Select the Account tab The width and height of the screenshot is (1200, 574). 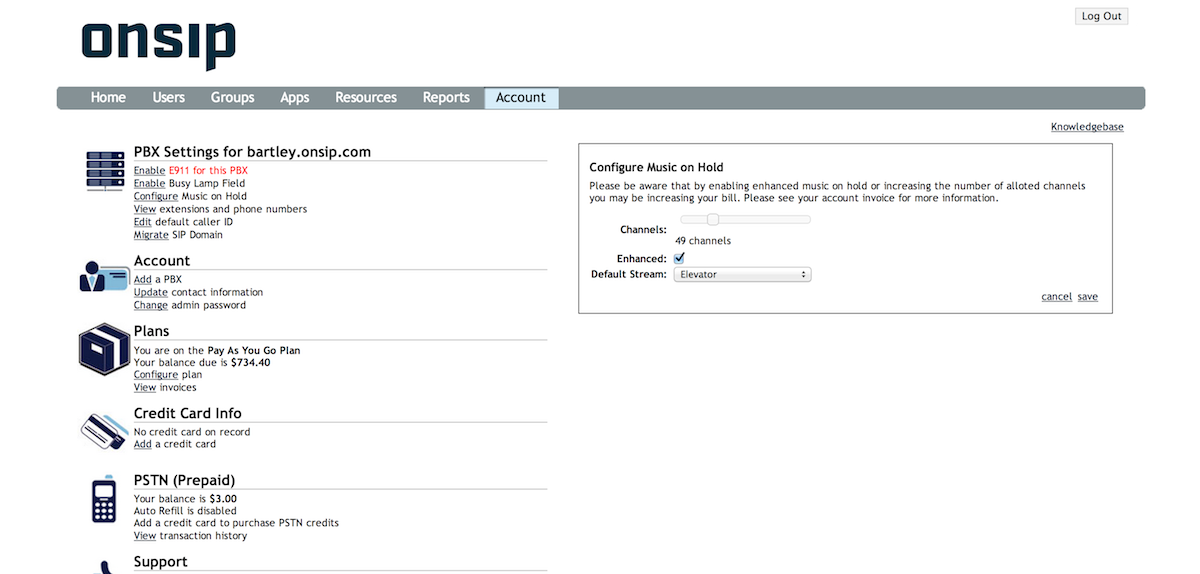click(x=521, y=98)
